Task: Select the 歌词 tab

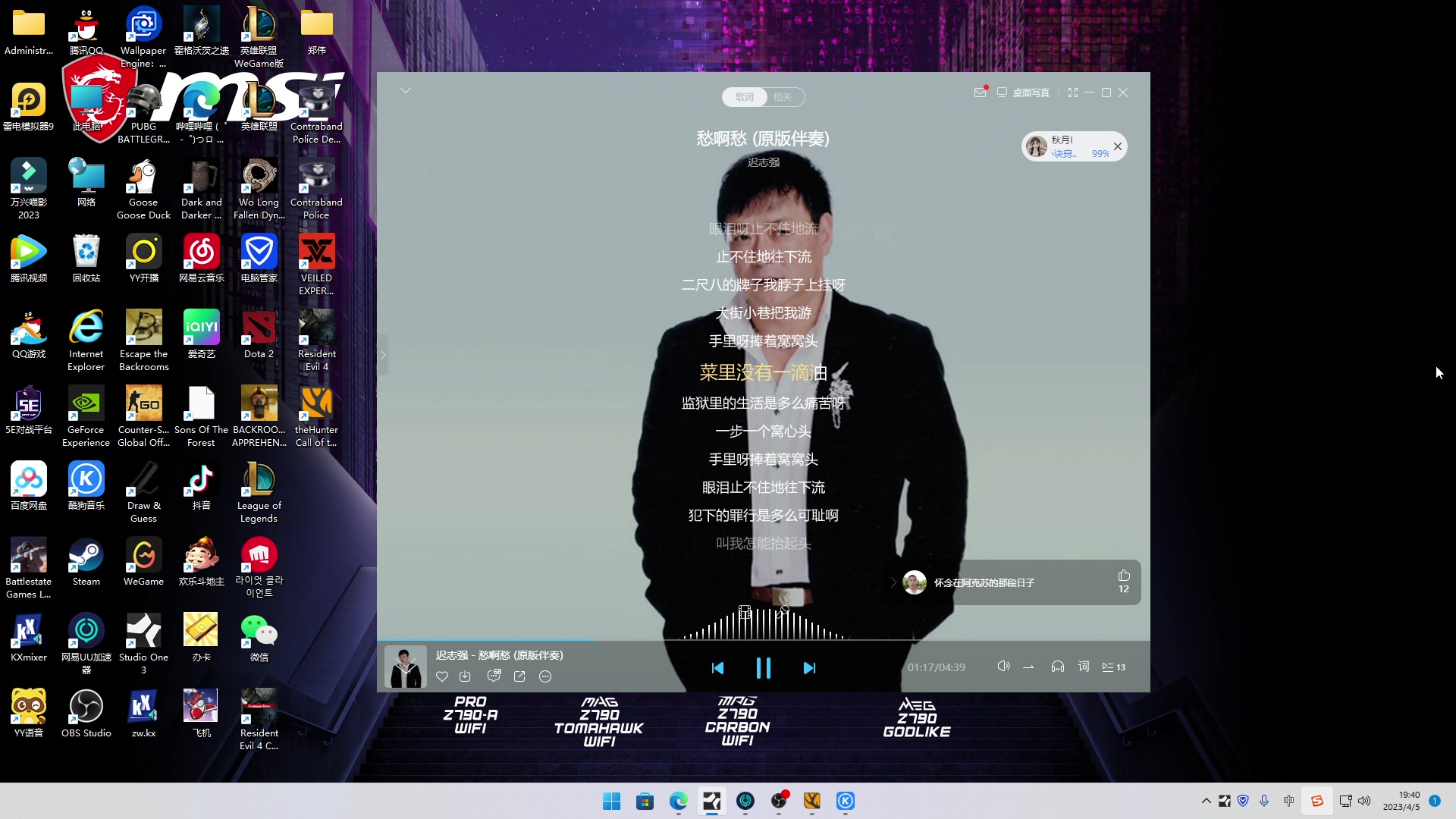Action: coord(744,97)
